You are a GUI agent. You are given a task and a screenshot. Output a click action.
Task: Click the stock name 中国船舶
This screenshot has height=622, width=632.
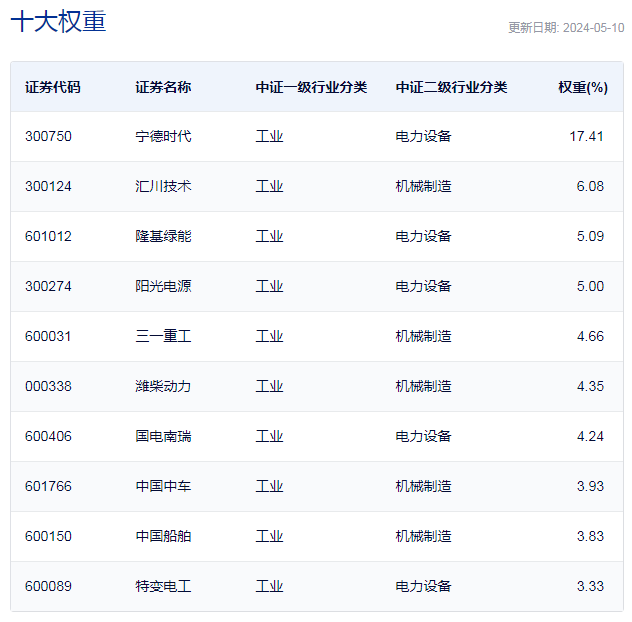click(x=163, y=536)
